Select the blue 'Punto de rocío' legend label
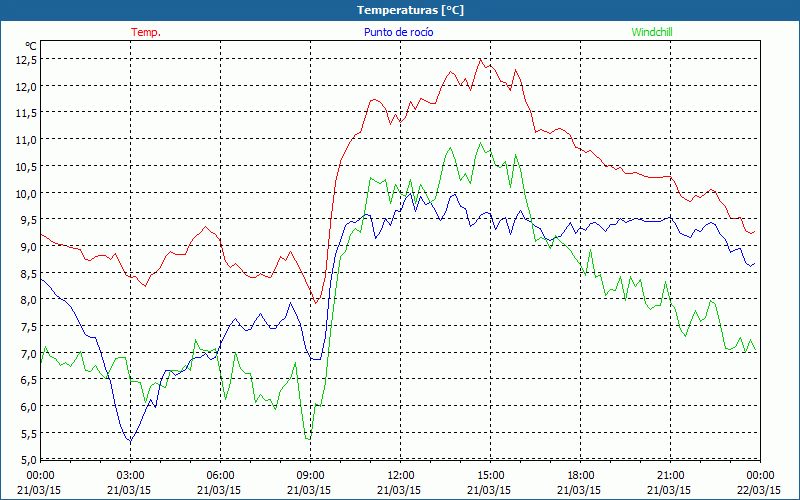 pos(398,32)
